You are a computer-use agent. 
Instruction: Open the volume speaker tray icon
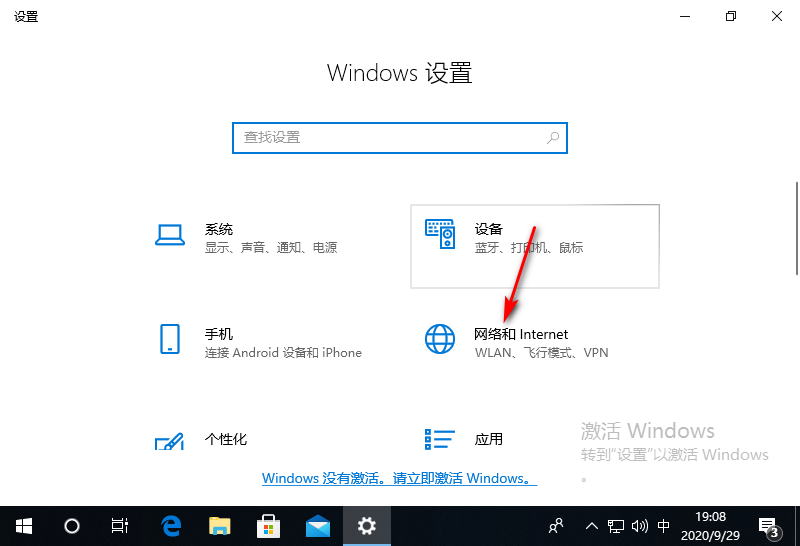pos(639,526)
